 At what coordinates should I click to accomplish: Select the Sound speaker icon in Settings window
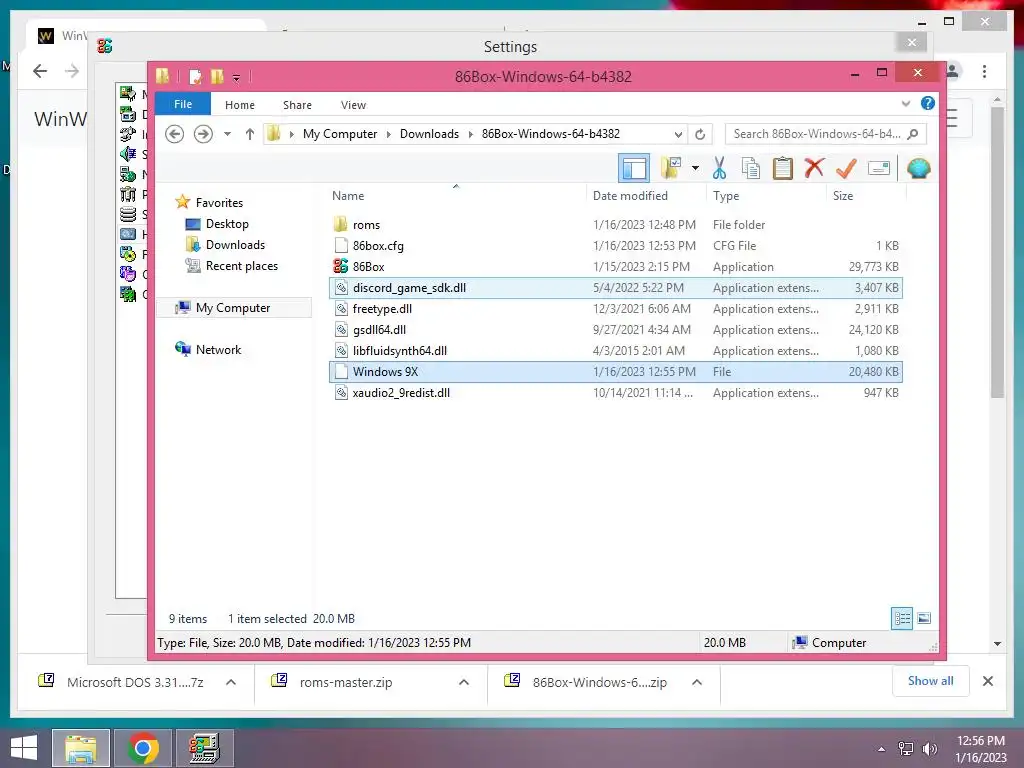click(128, 154)
